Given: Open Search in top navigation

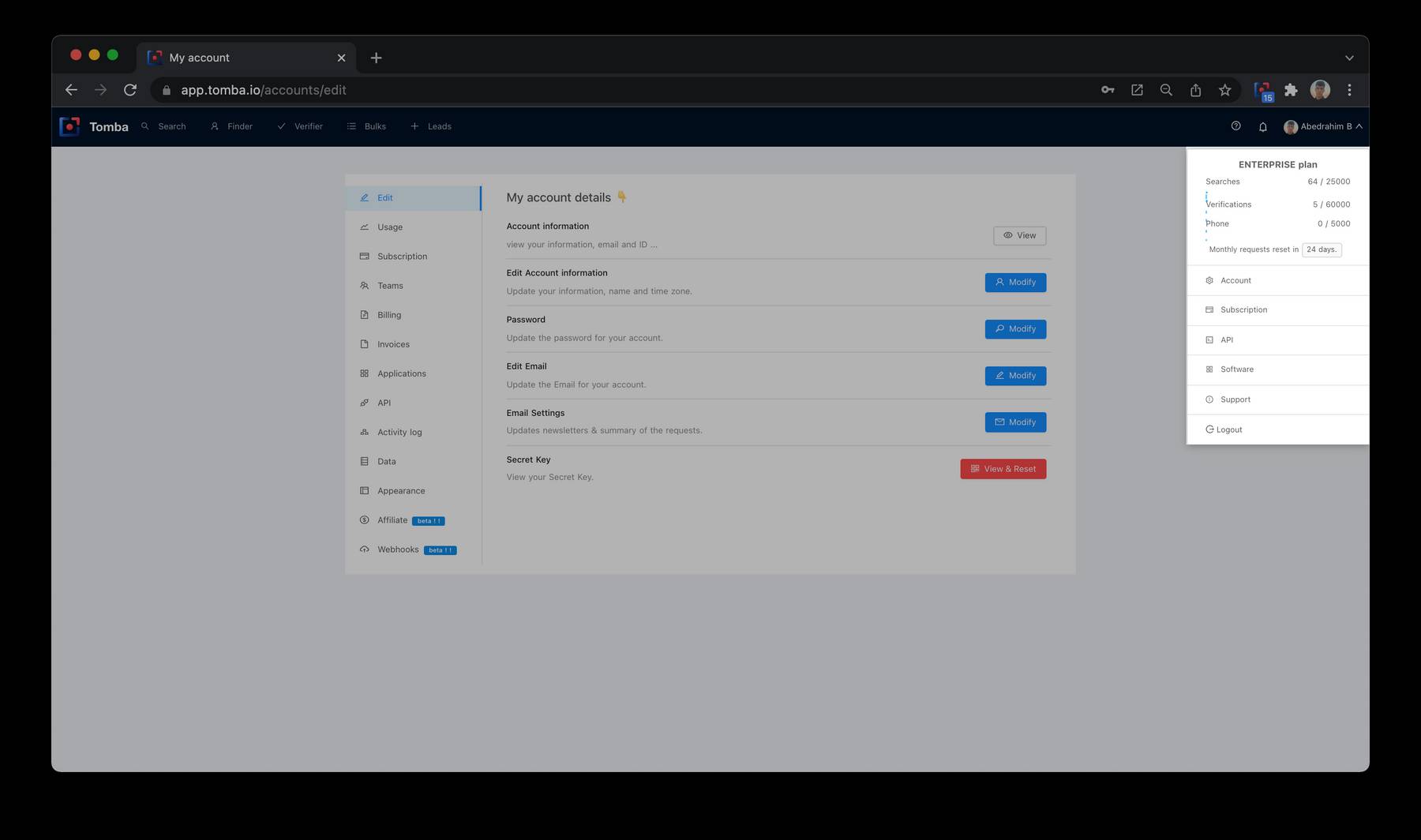Looking at the screenshot, I should [163, 126].
